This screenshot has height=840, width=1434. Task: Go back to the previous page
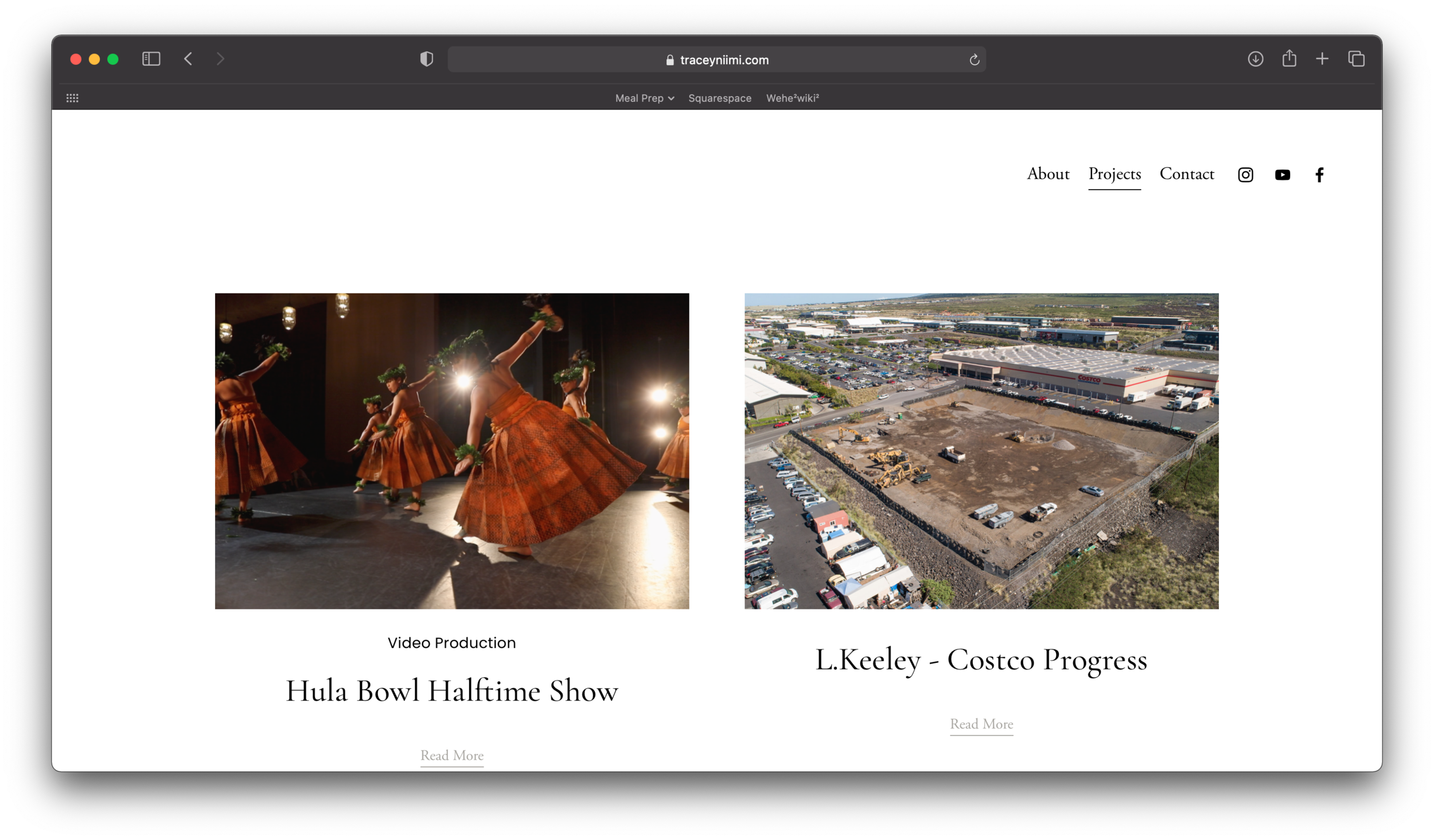coord(188,59)
